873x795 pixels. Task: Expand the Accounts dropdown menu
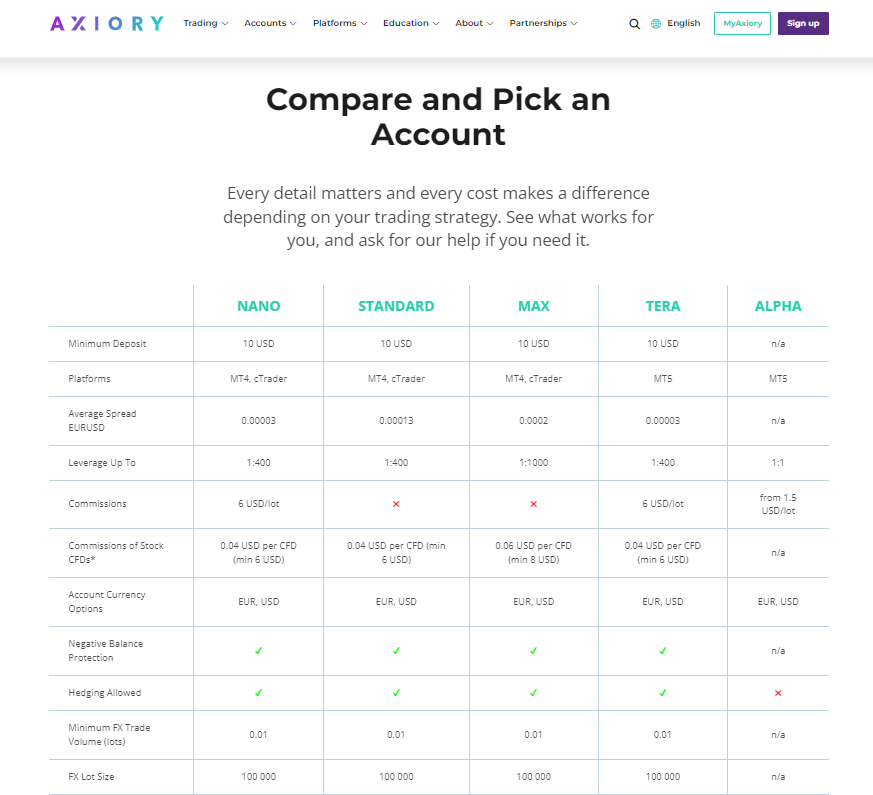[x=270, y=23]
